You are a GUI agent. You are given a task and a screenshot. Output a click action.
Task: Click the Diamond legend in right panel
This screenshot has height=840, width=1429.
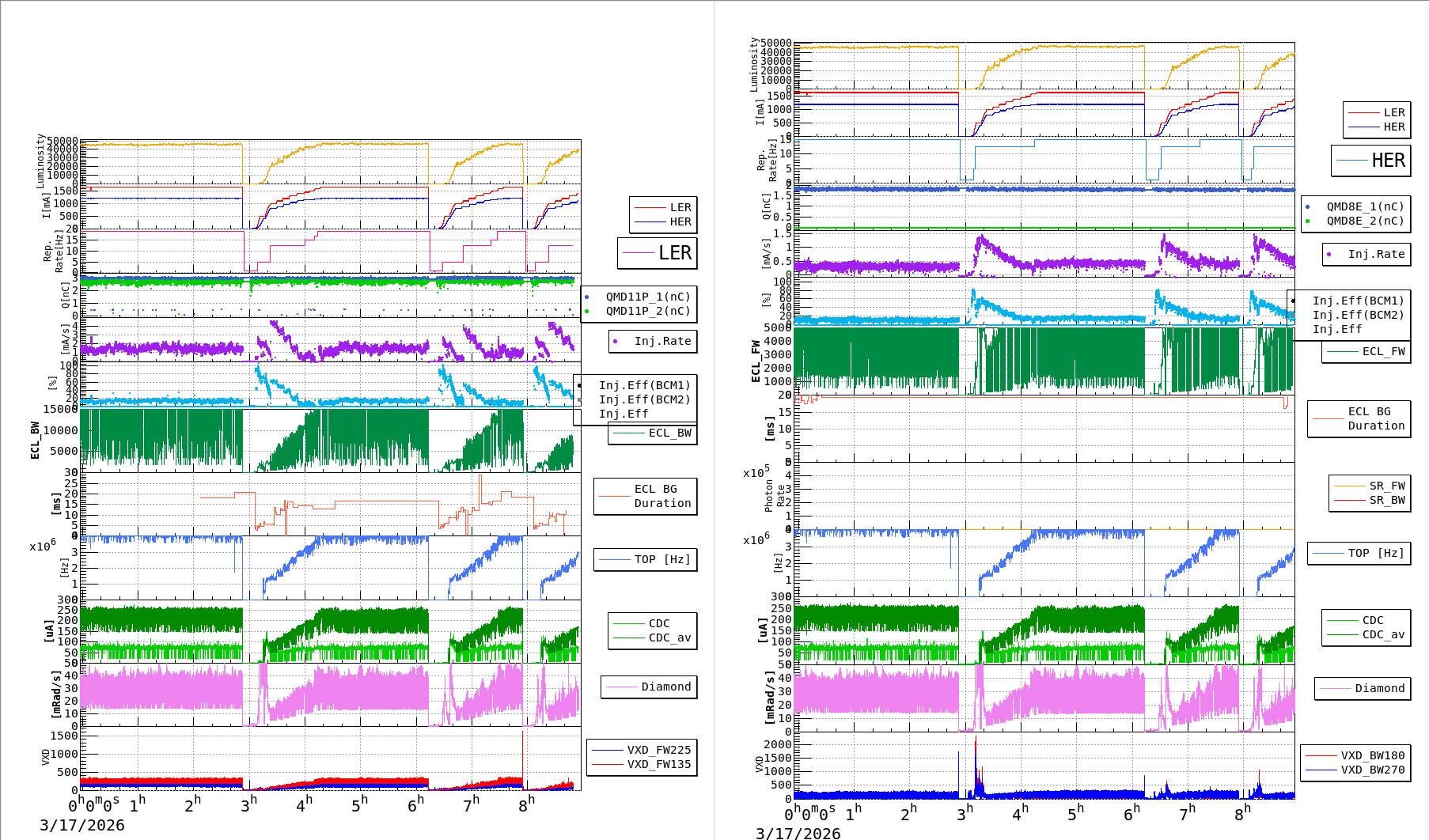[1363, 688]
